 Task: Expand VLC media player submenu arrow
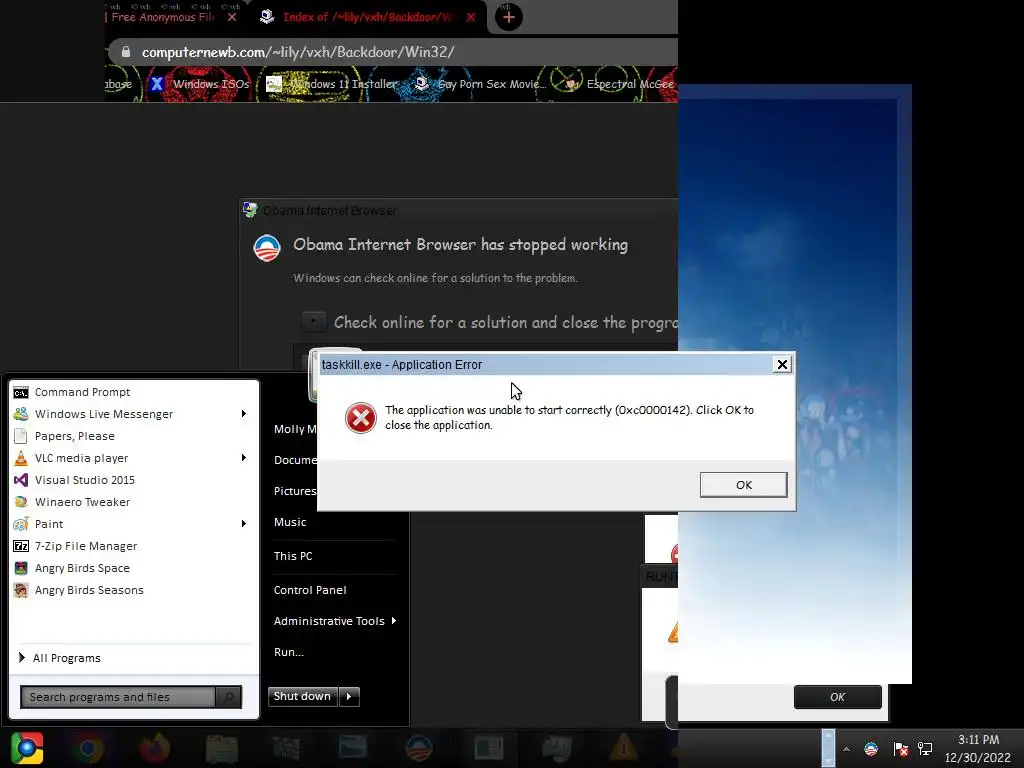(x=244, y=458)
